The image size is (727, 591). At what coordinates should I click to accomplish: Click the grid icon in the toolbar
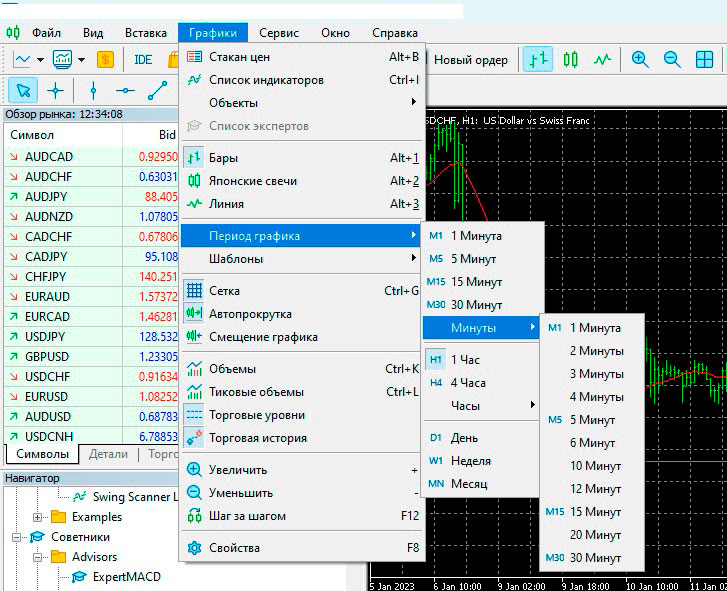click(x=705, y=60)
